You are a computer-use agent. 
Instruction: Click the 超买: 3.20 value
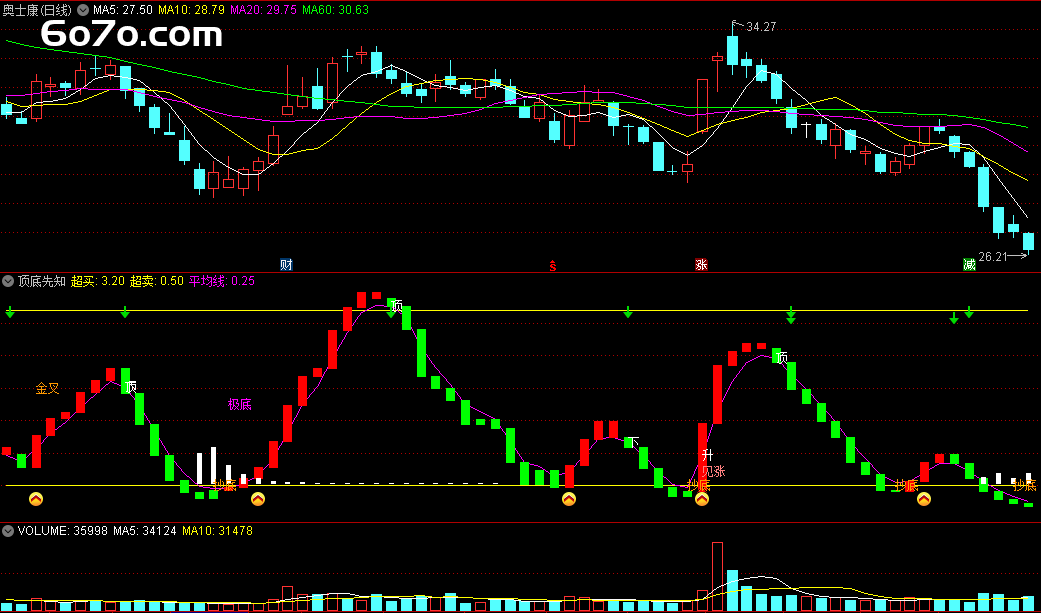coord(98,281)
